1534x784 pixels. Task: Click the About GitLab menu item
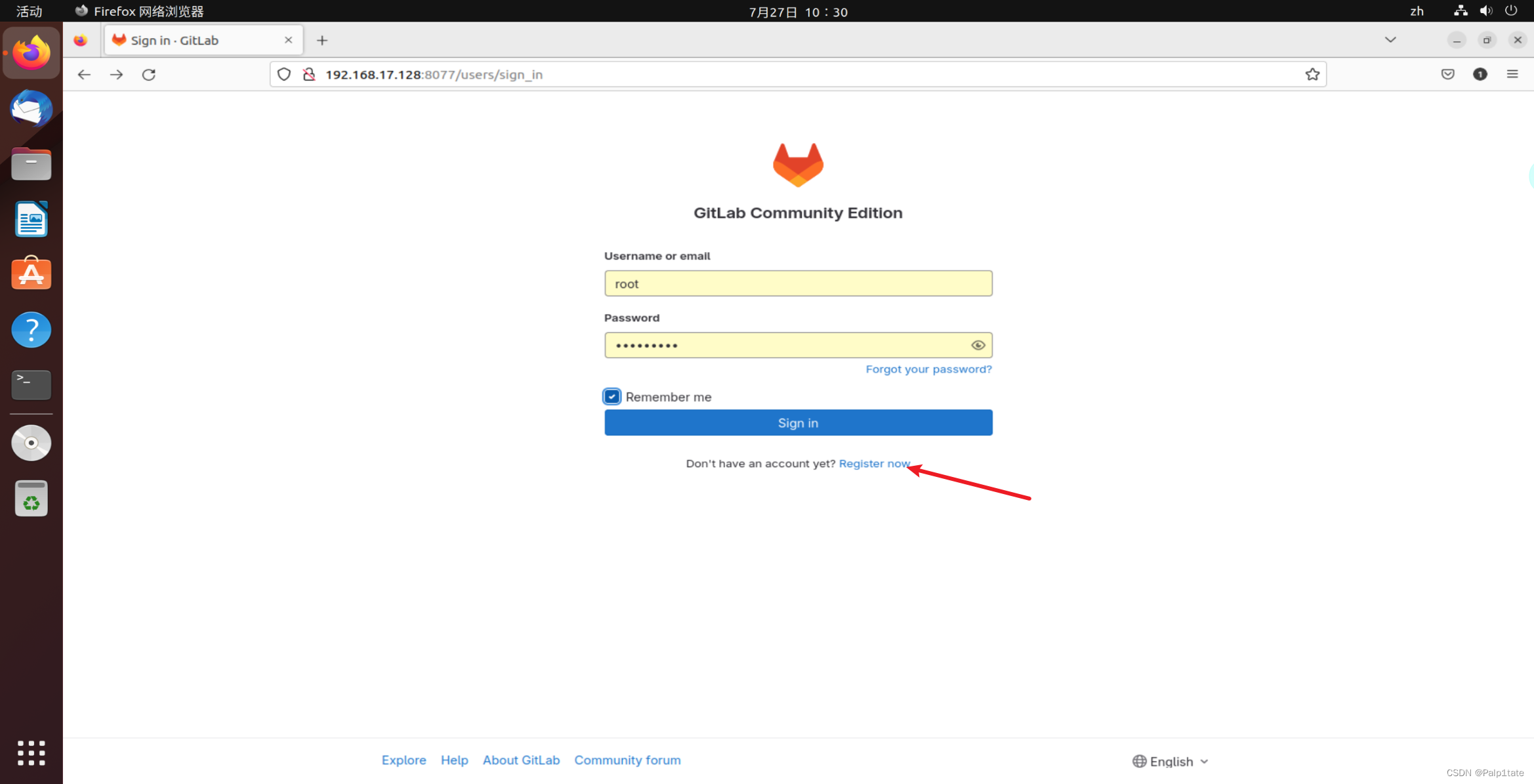click(x=520, y=760)
